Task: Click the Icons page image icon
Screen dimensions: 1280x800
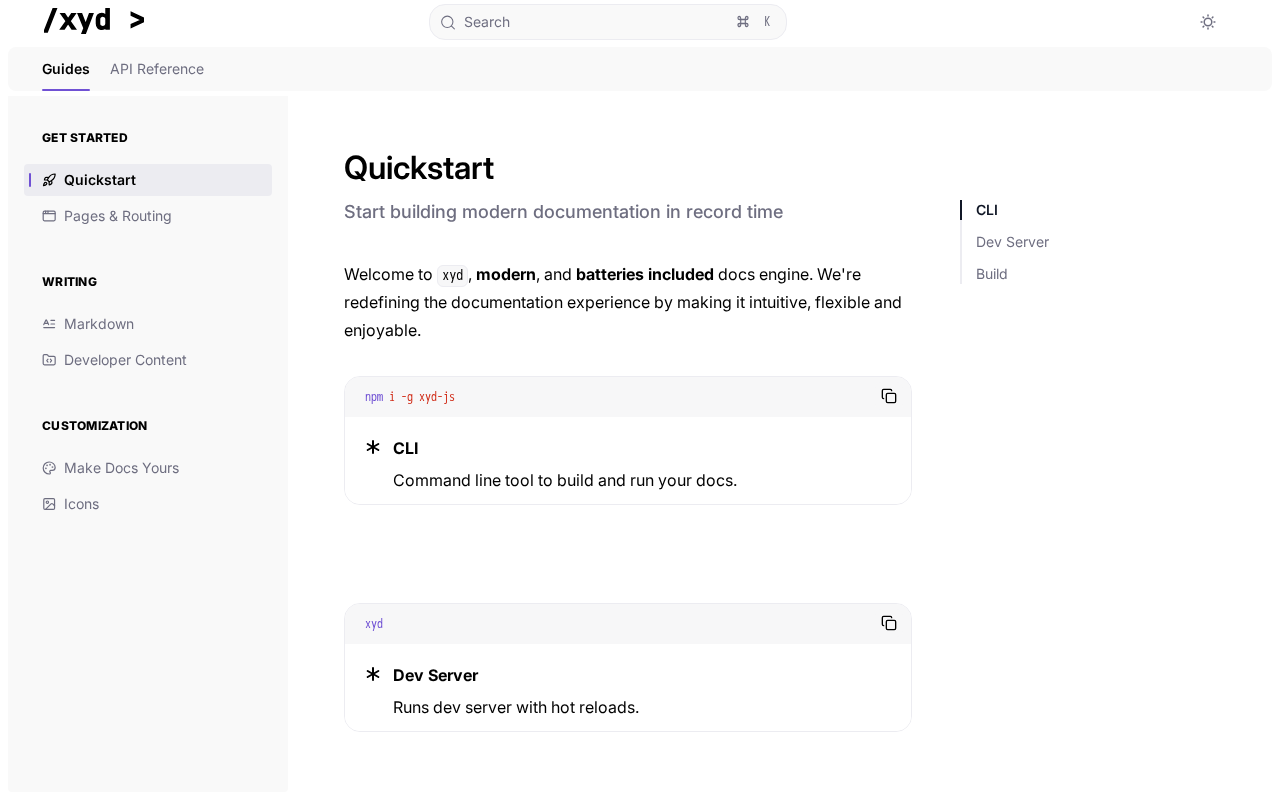Action: pos(49,504)
